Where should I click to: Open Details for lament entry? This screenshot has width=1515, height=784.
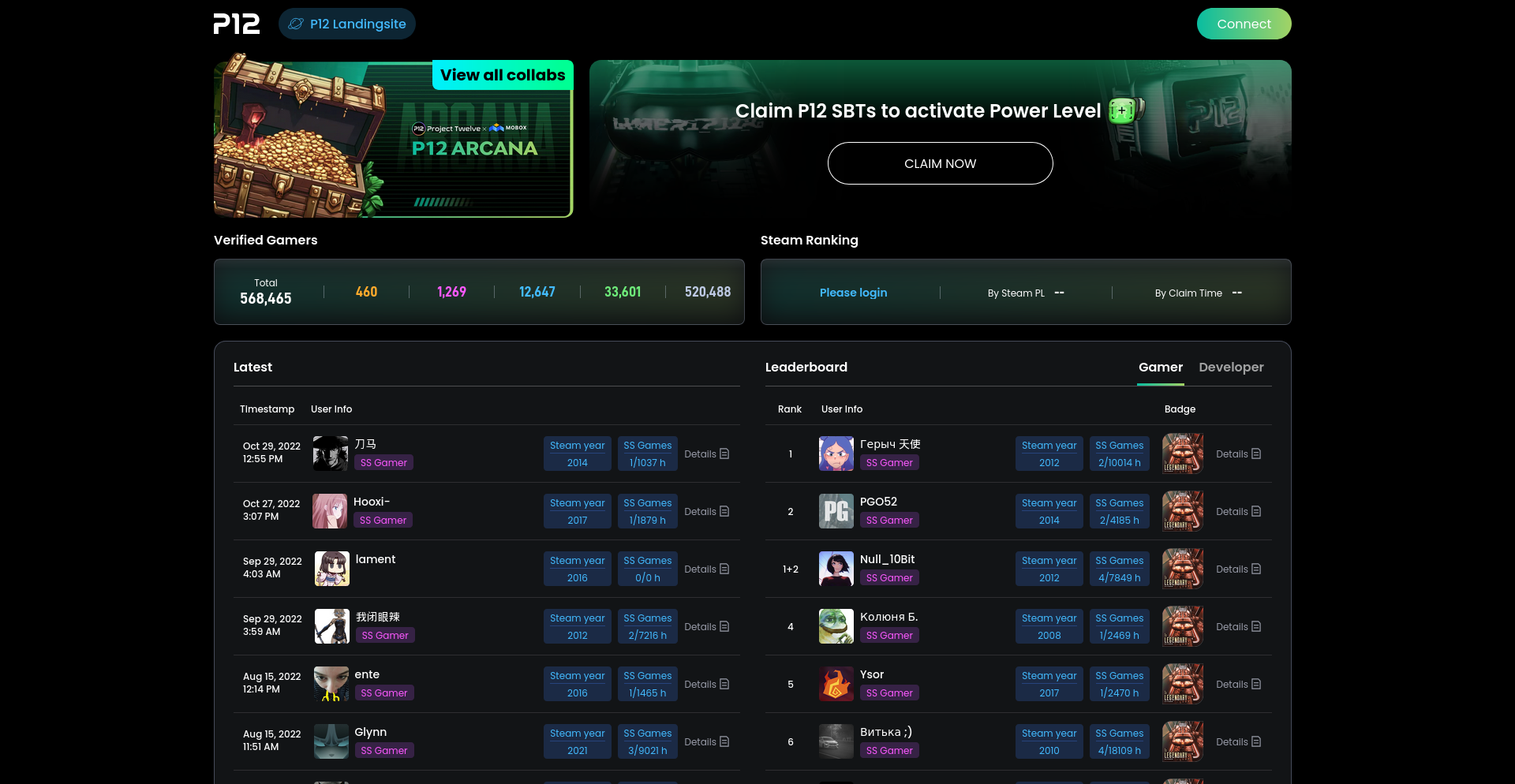707,569
